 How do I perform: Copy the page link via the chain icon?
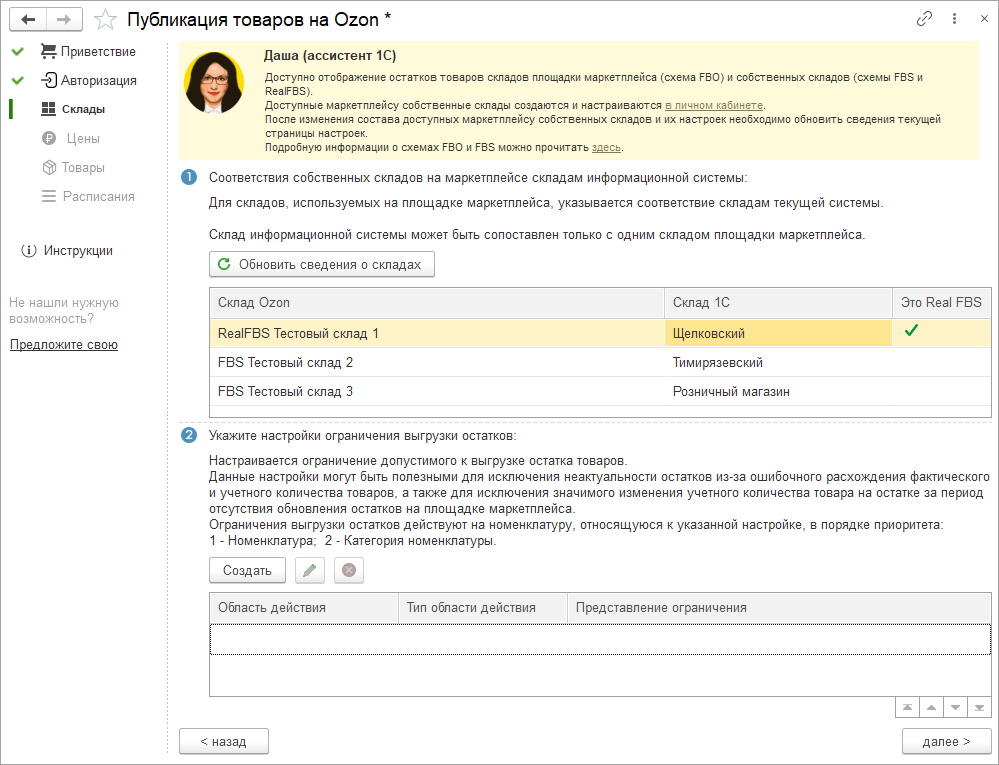[924, 19]
